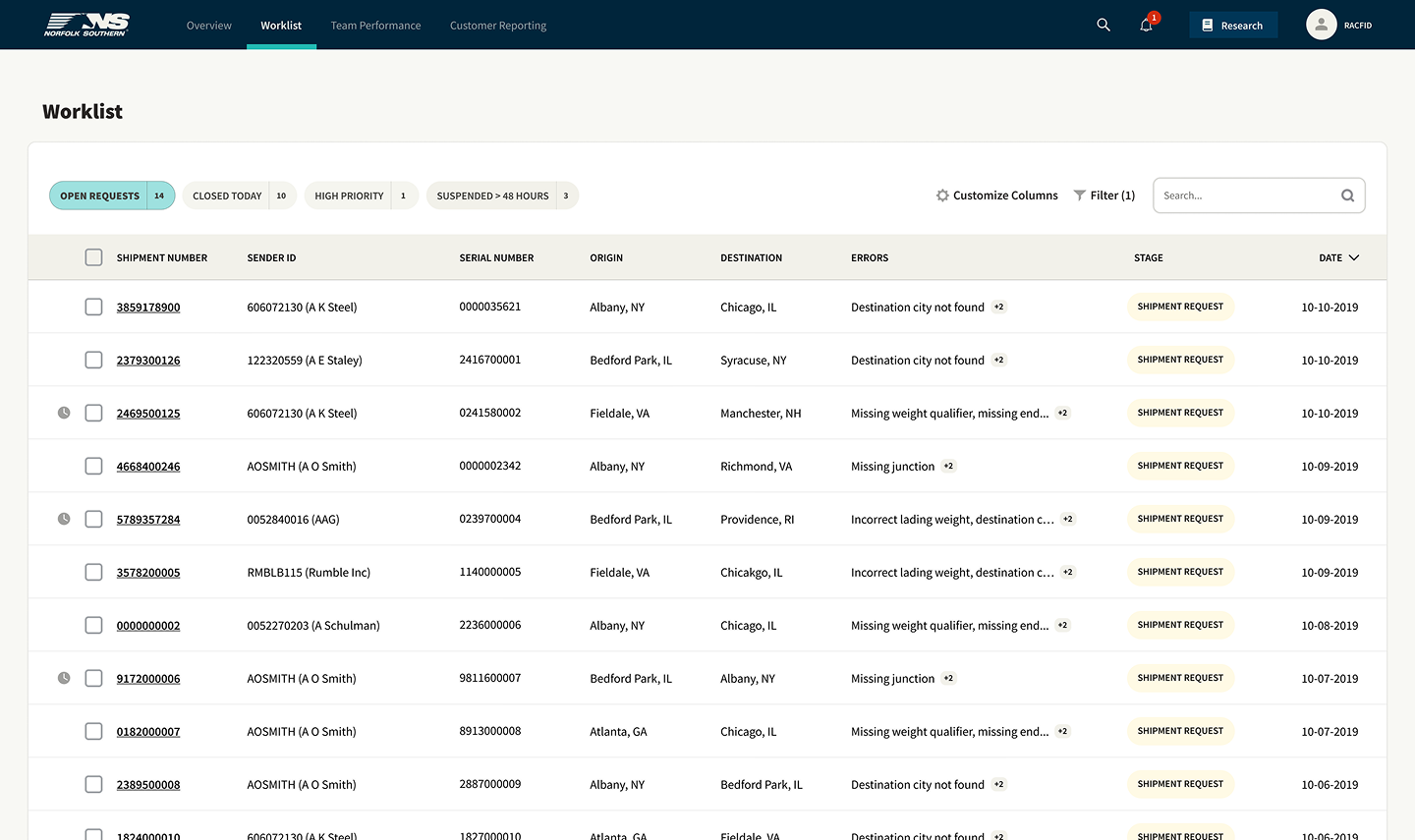Open shipment link 0182000007
The width and height of the screenshot is (1415, 840).
coord(148,732)
